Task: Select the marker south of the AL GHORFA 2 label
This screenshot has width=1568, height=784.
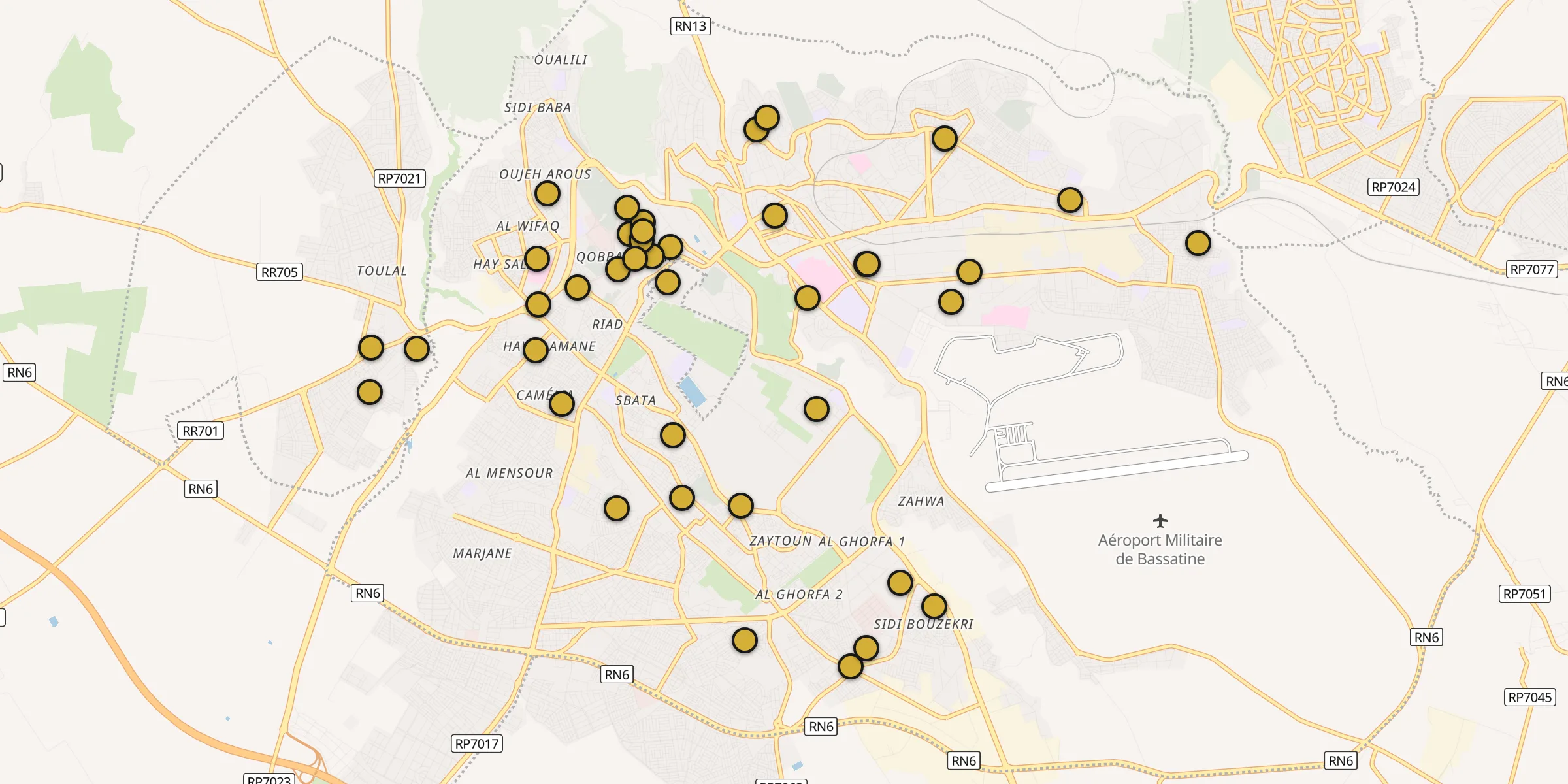Action: point(744,640)
